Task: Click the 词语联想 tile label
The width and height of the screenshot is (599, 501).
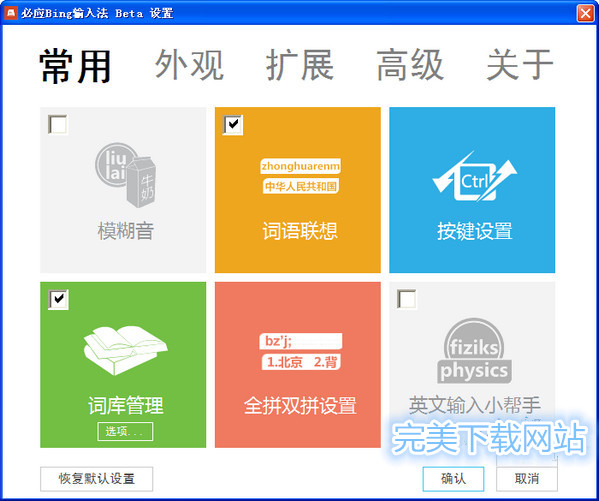Action: (x=300, y=231)
